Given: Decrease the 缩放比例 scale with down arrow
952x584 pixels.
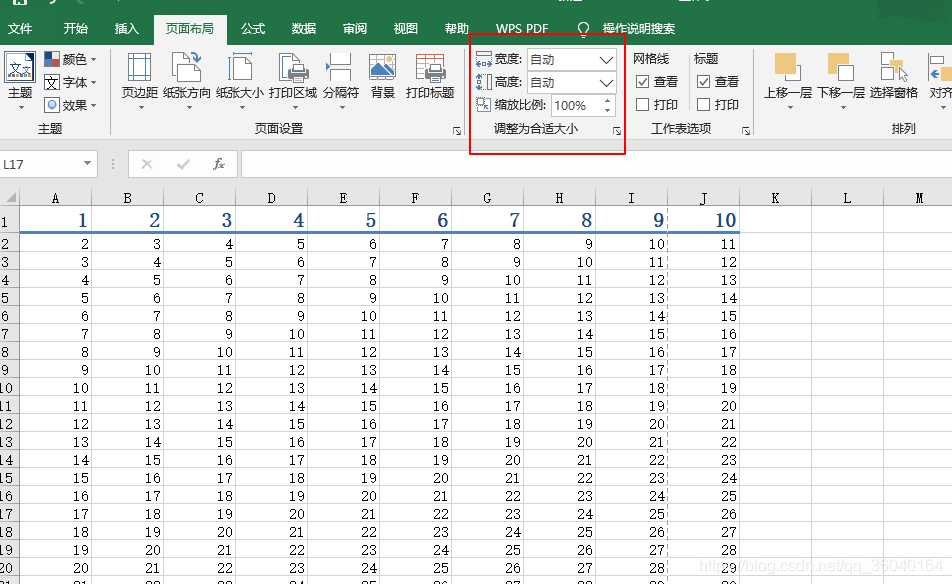Looking at the screenshot, I should [x=607, y=110].
